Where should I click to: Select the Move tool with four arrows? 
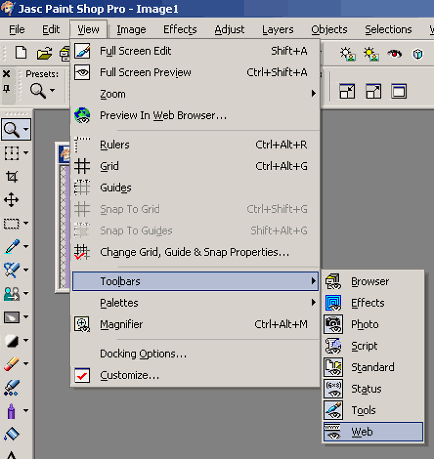(11, 200)
